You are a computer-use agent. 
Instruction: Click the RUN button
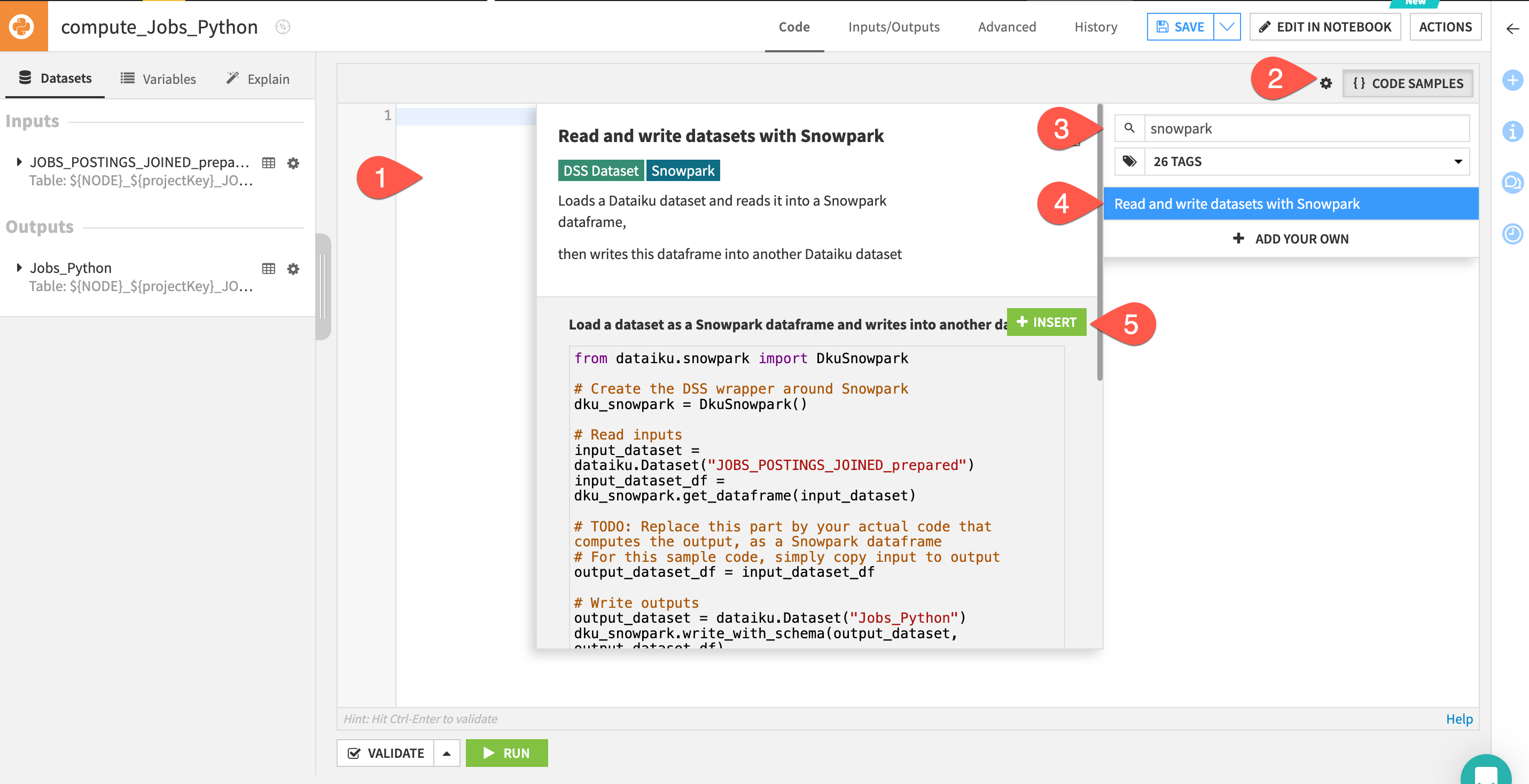506,752
